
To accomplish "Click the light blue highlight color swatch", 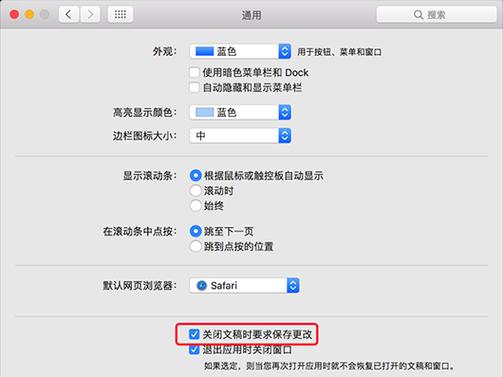I will pos(204,112).
